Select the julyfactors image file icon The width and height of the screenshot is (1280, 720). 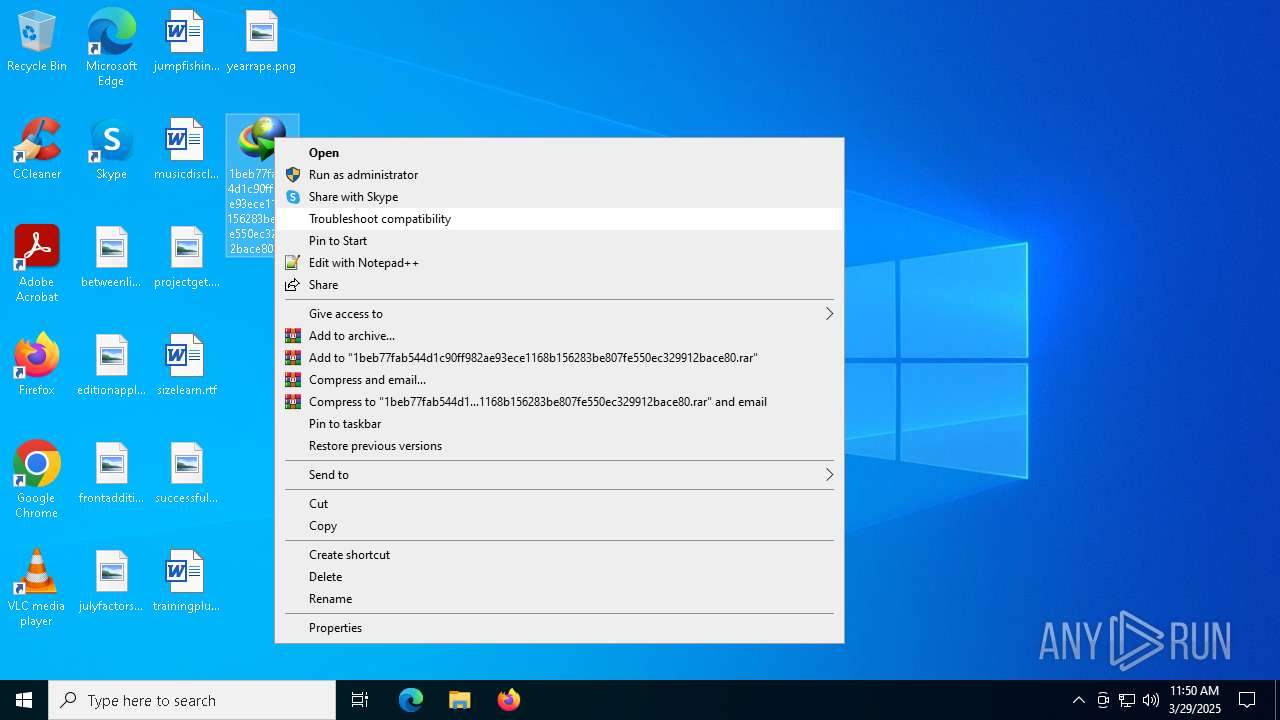pyautogui.click(x=111, y=582)
